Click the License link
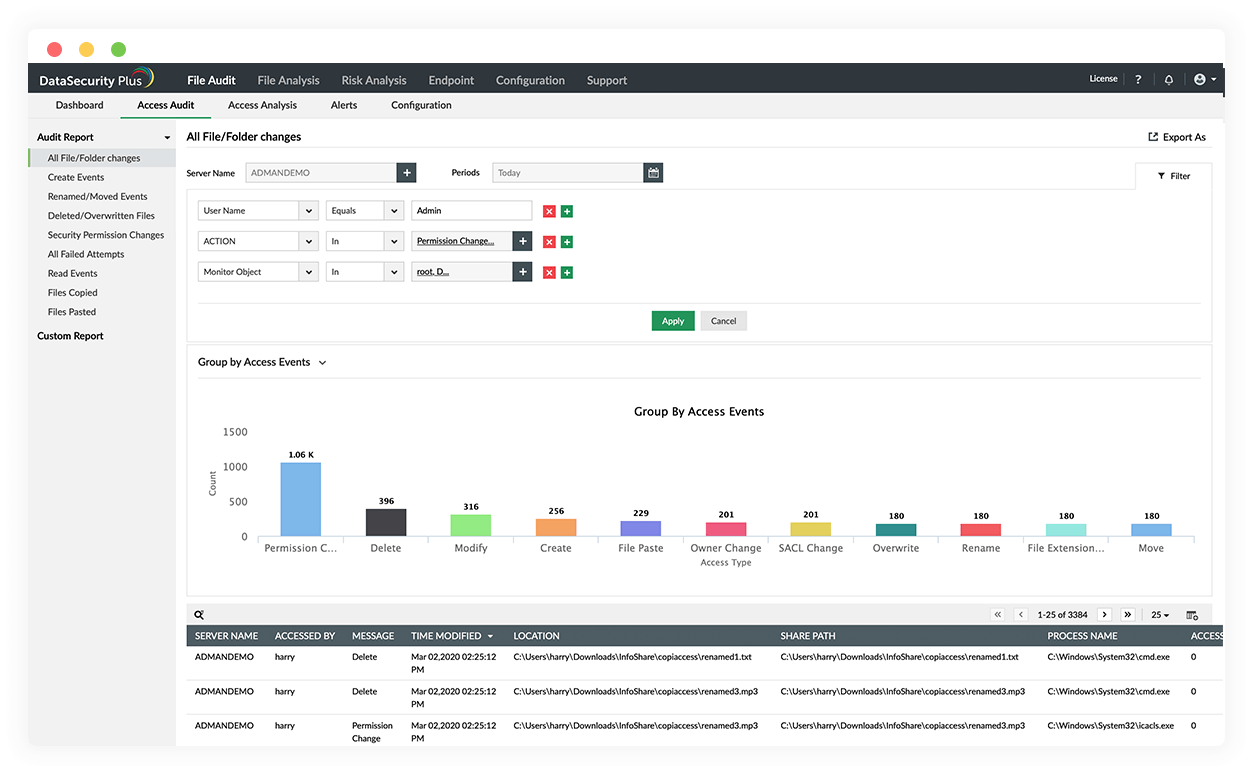This screenshot has height=766, width=1254. (x=1103, y=79)
